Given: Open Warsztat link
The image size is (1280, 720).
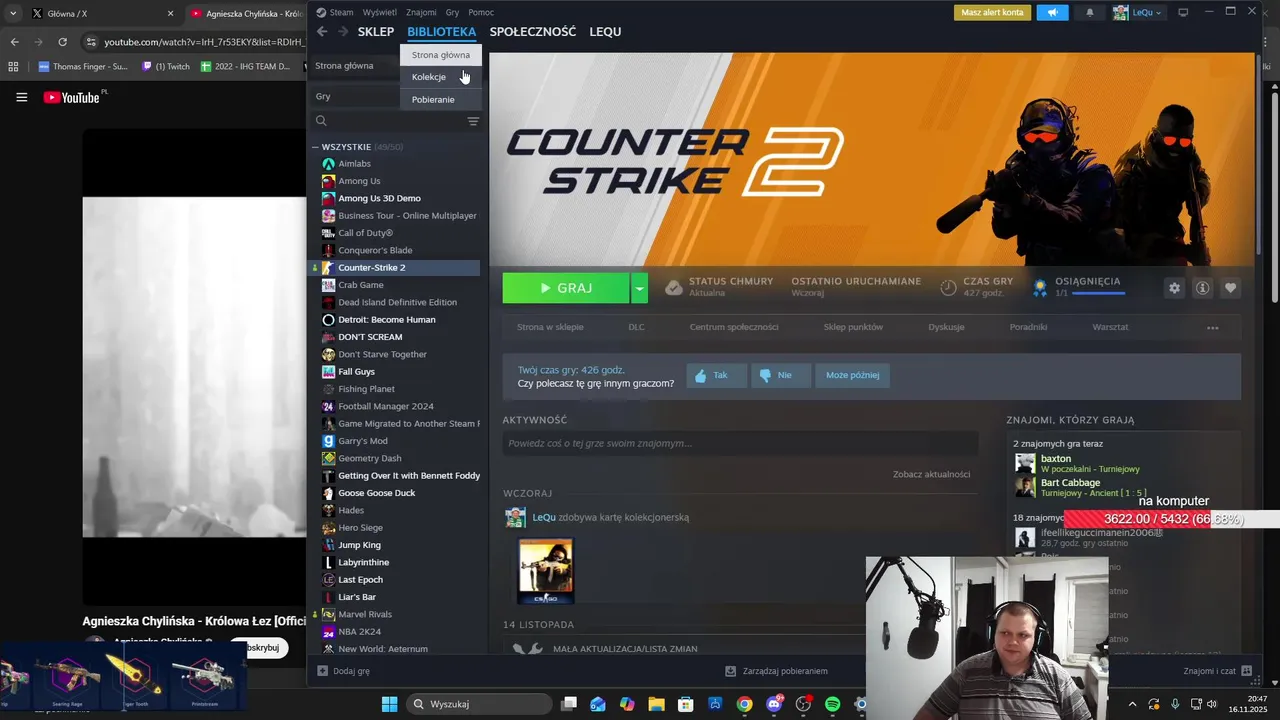Looking at the screenshot, I should [1110, 327].
